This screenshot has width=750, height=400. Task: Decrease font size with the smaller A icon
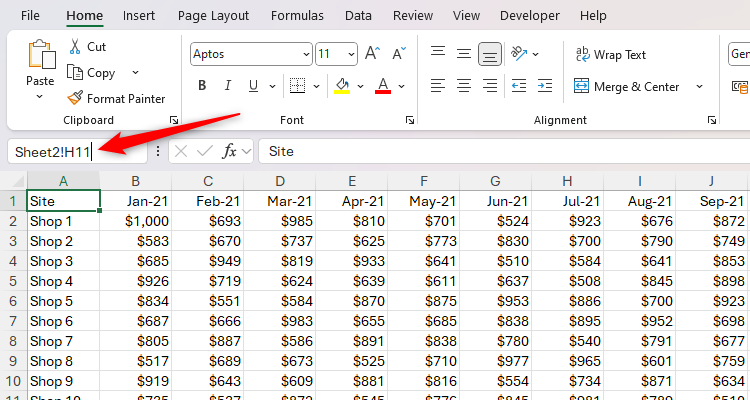[398, 53]
